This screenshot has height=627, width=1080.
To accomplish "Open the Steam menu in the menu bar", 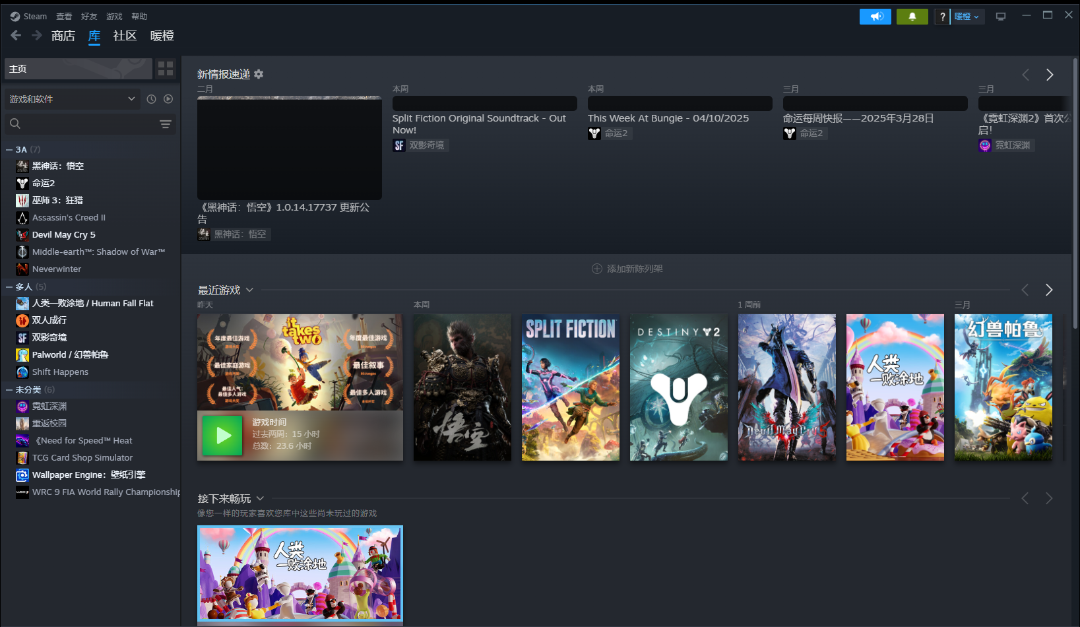I will coord(29,17).
